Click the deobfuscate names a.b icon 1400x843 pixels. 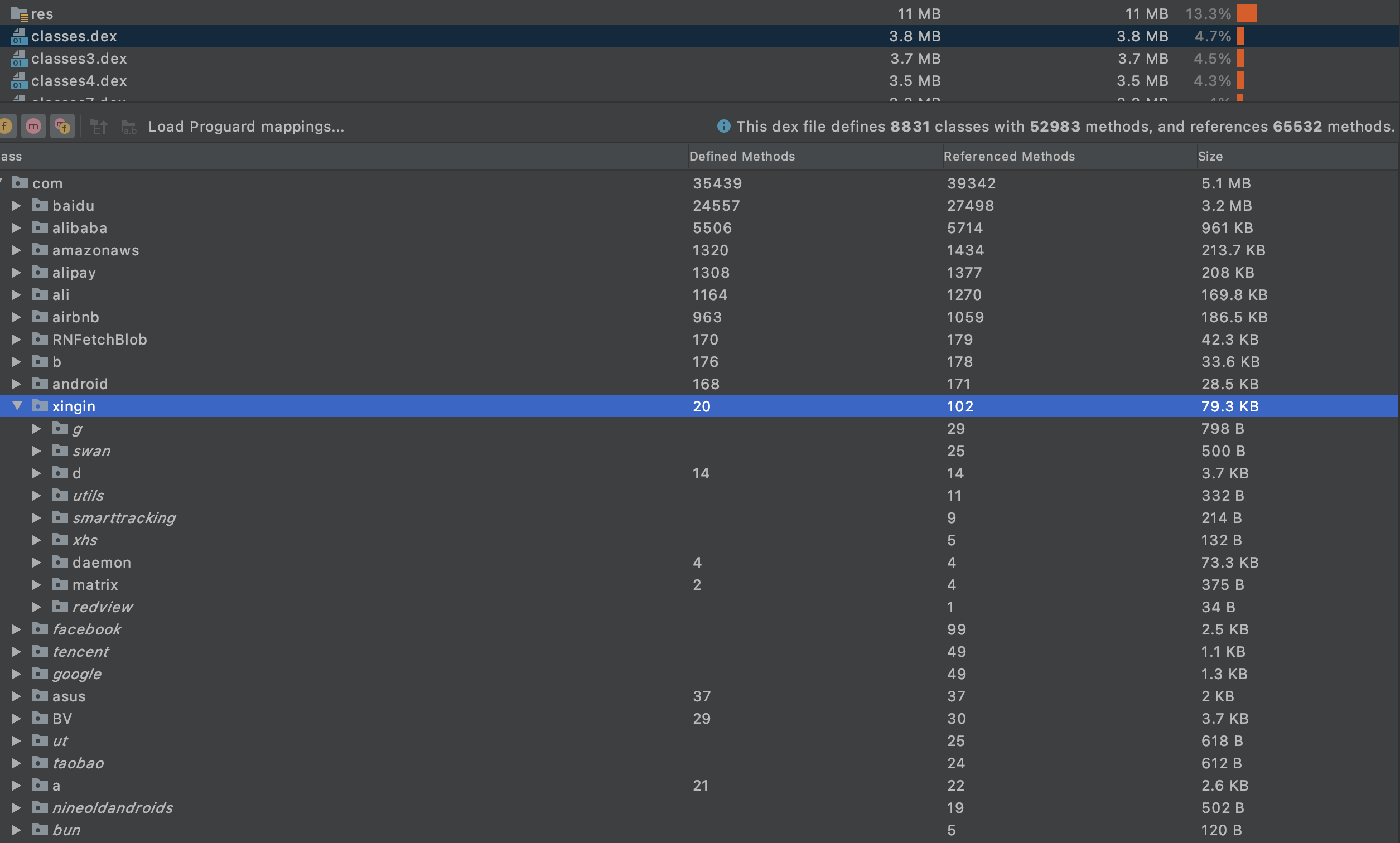coord(129,126)
